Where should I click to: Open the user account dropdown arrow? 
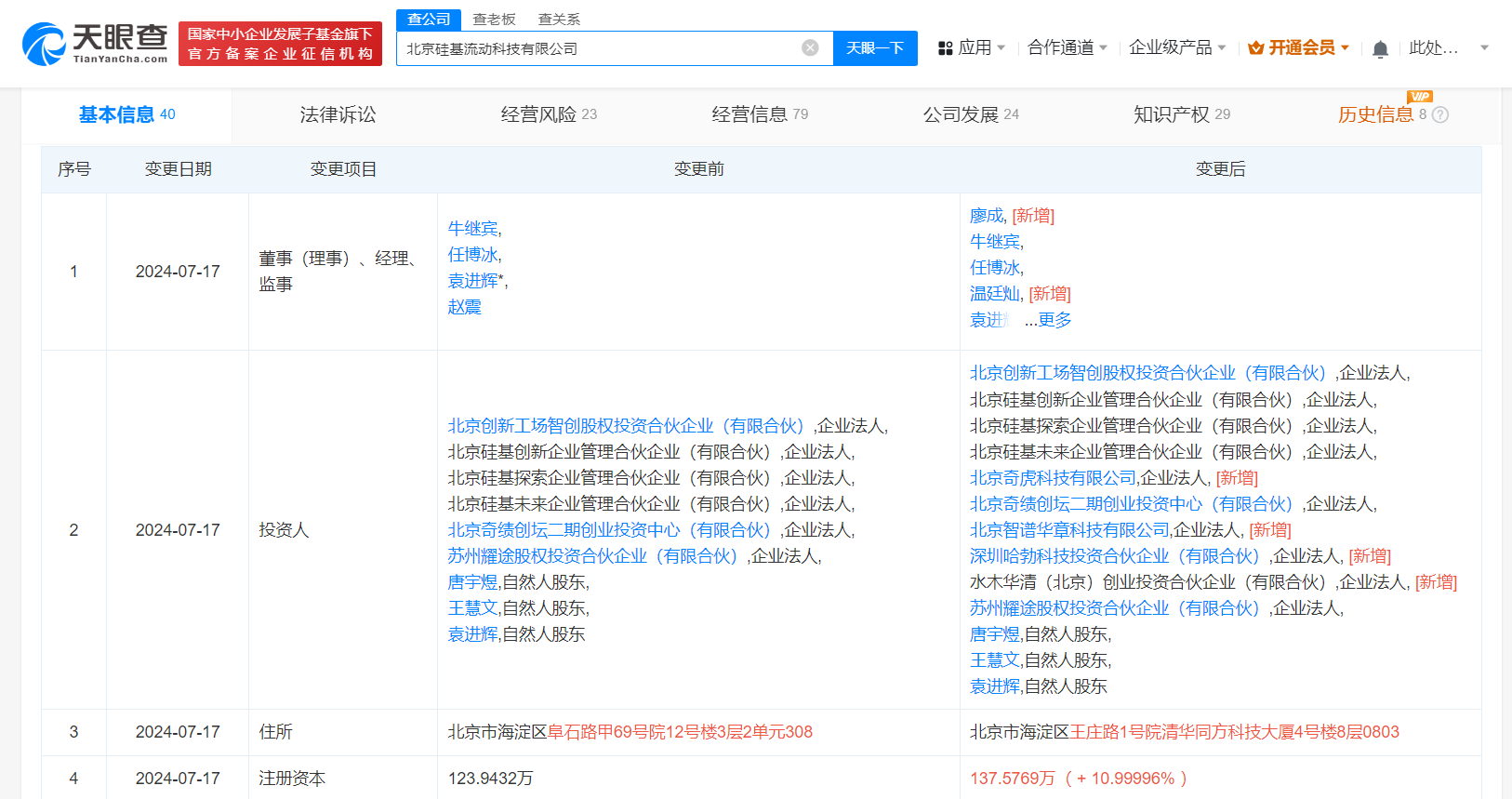click(1484, 47)
